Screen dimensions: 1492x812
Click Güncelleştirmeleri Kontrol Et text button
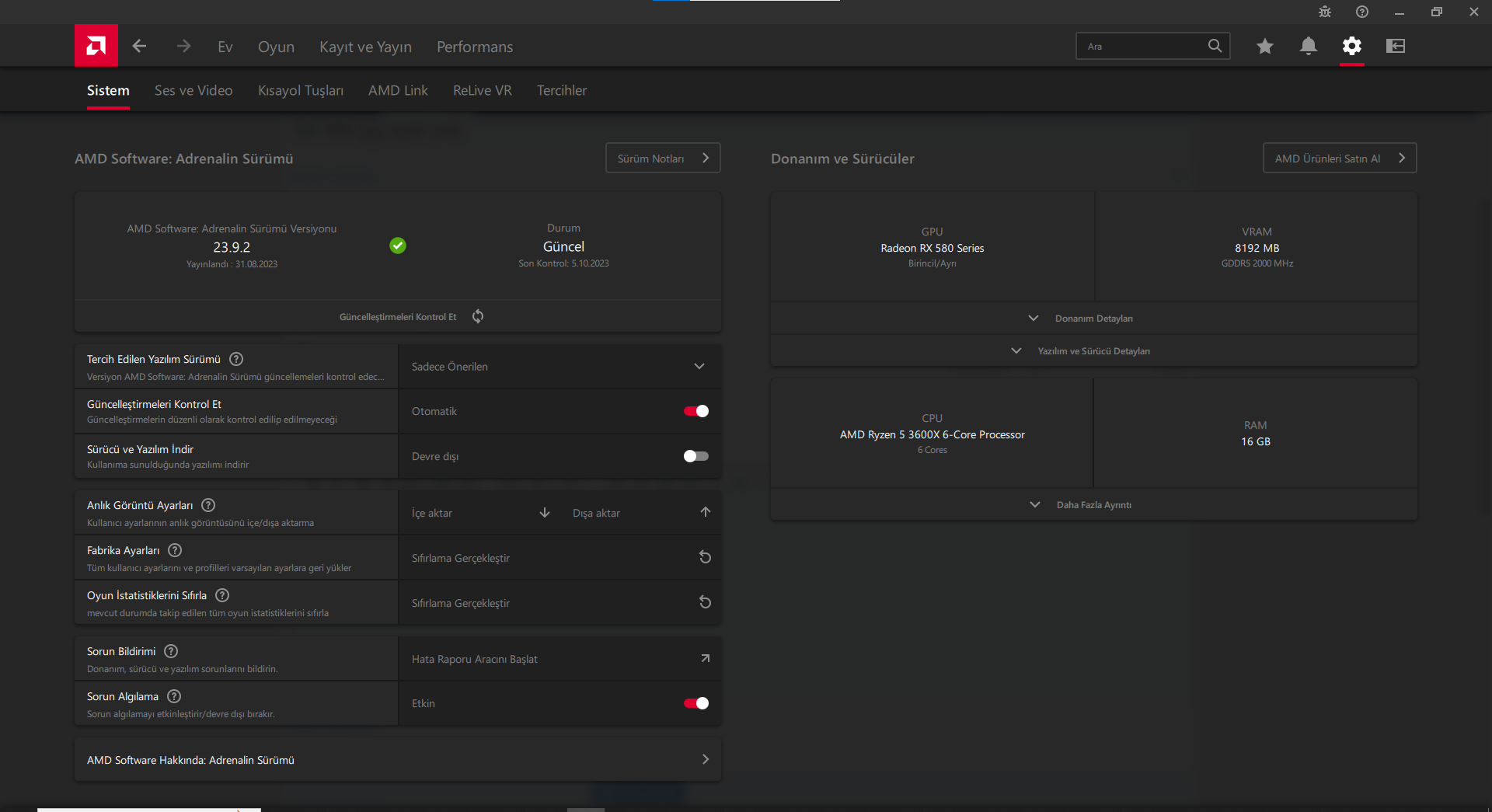(398, 317)
